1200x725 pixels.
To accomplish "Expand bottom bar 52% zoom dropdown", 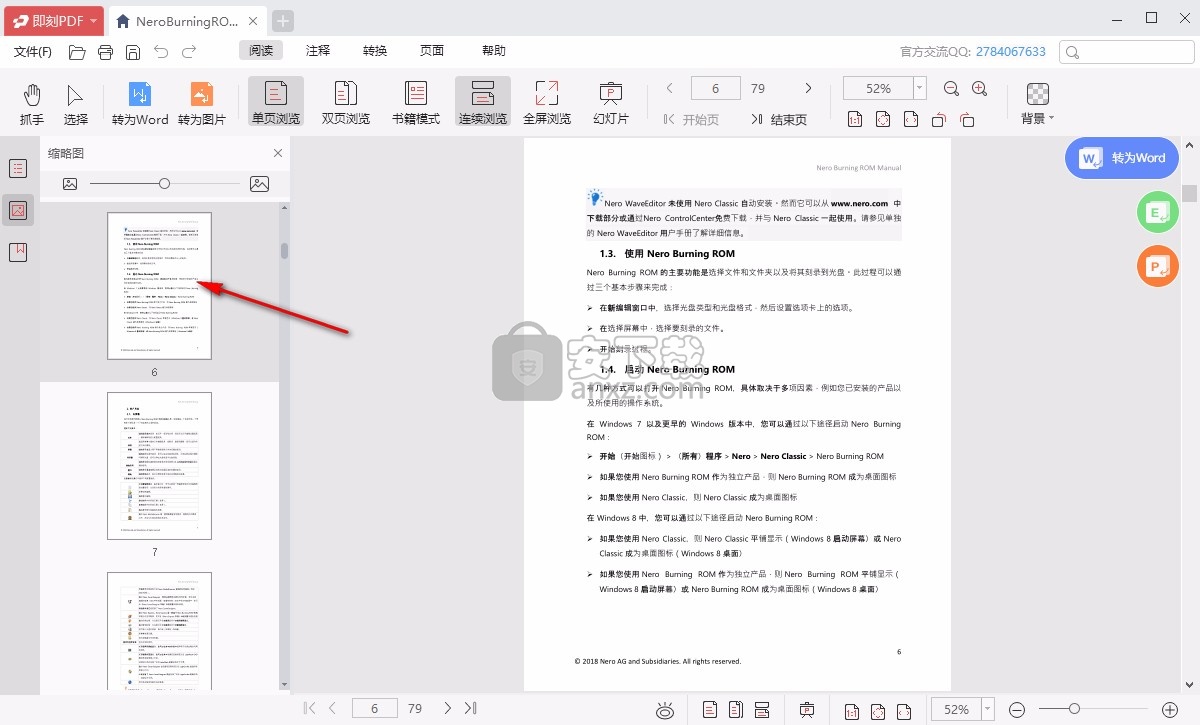I will point(990,709).
